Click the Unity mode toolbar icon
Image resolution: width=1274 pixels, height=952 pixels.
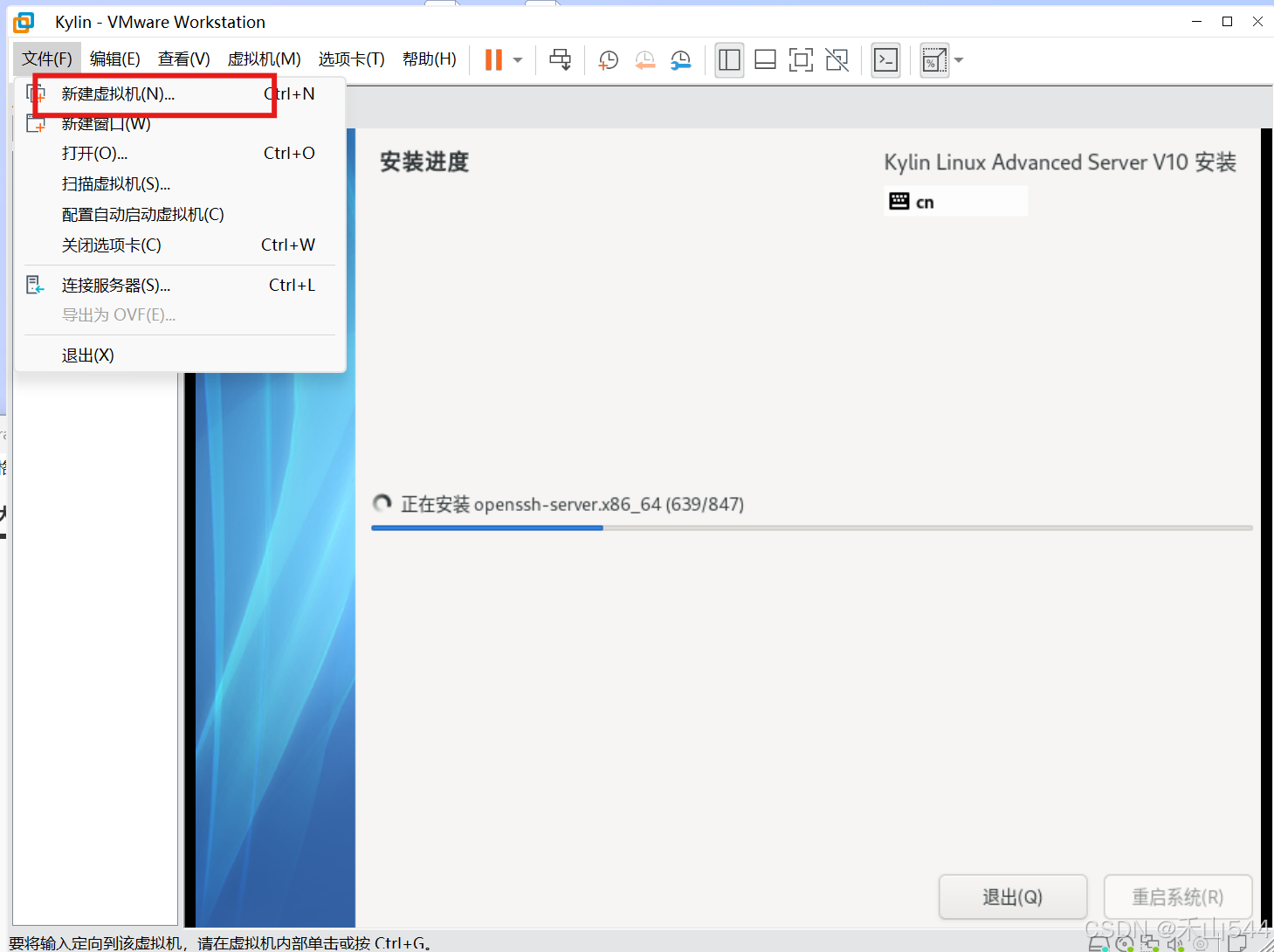(x=837, y=59)
